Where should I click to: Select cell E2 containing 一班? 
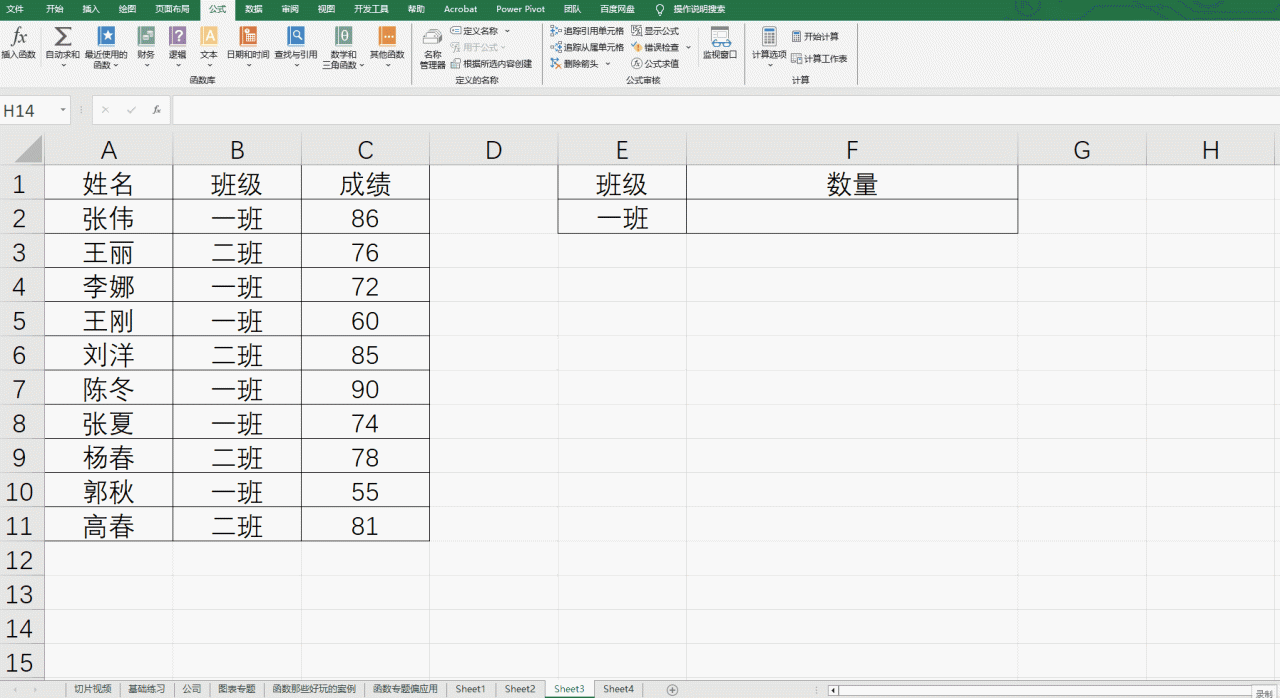click(x=622, y=217)
